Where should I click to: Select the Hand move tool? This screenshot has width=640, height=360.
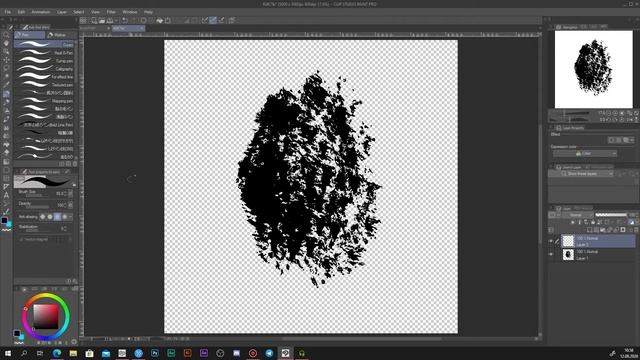[6, 43]
